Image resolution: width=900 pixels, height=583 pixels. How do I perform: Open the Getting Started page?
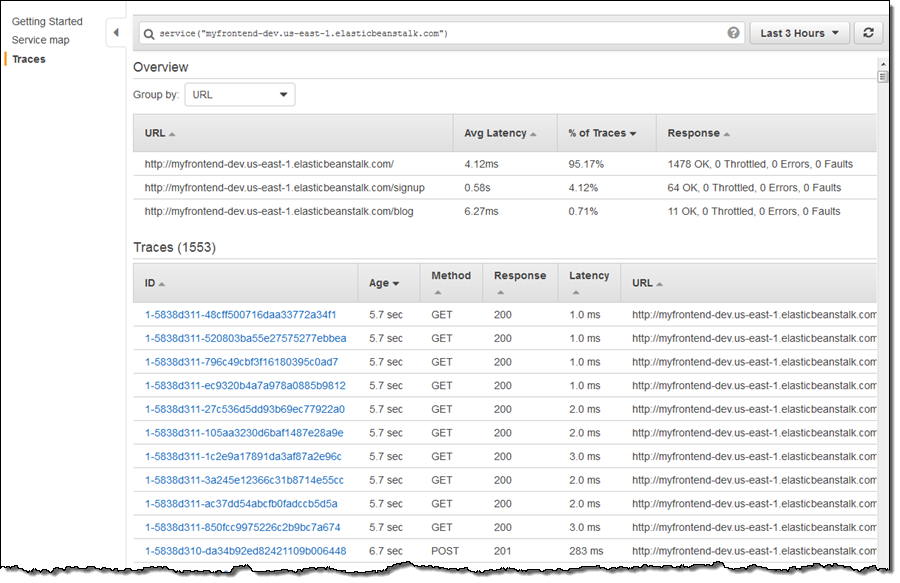pyautogui.click(x=47, y=21)
